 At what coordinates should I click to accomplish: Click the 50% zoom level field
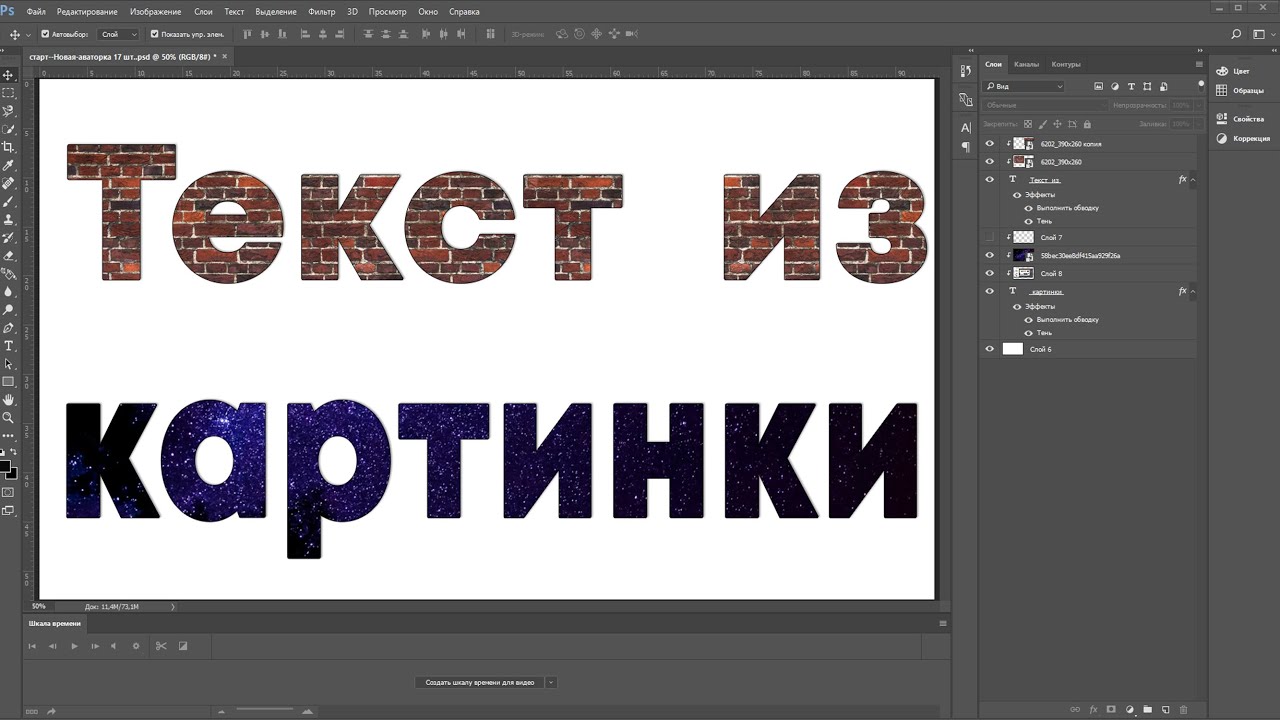39,606
